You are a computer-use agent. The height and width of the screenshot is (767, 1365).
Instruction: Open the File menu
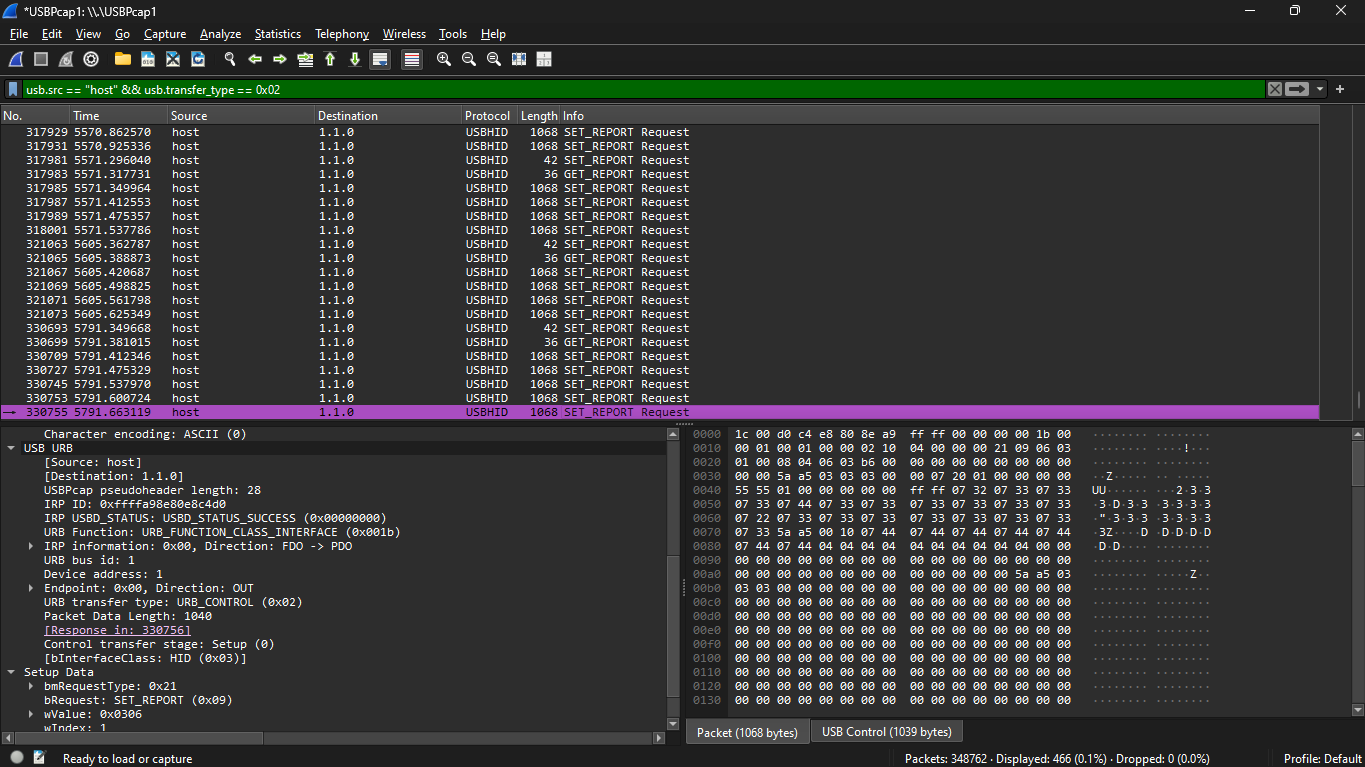pos(19,34)
